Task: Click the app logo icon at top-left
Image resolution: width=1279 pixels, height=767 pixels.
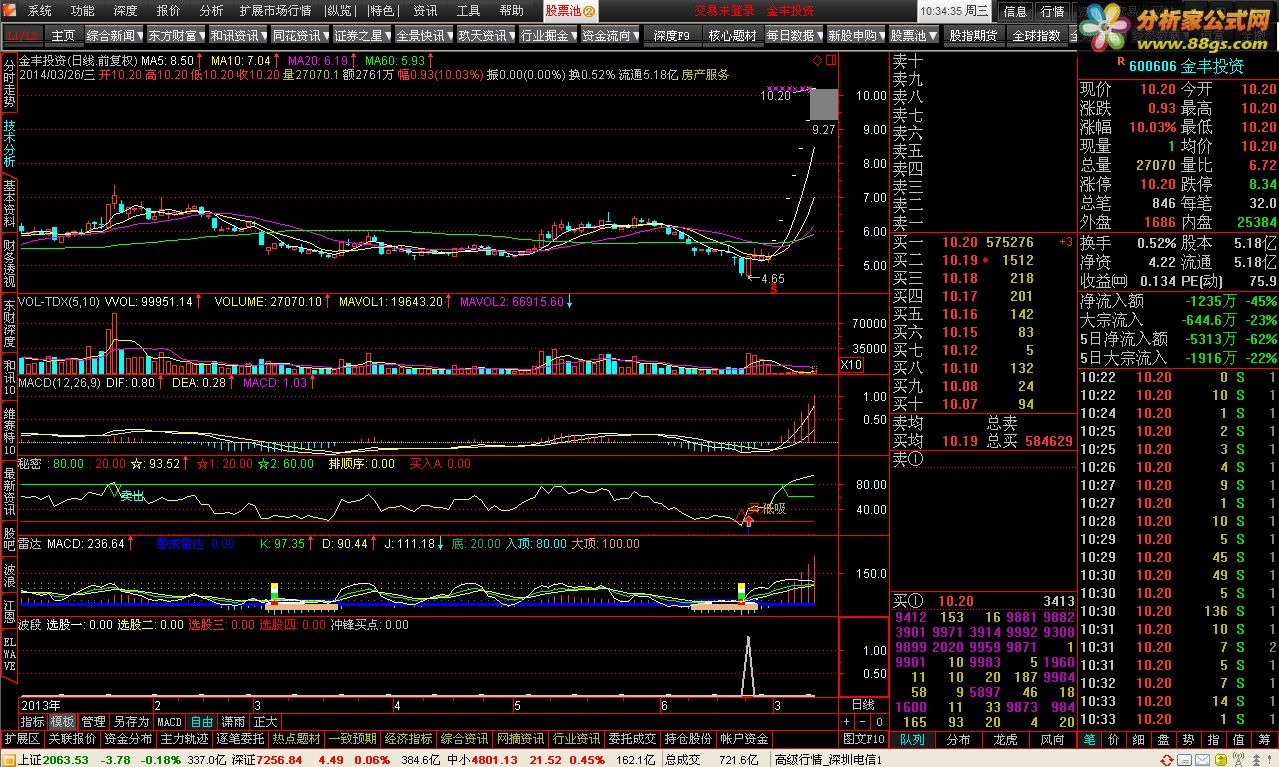Action: point(10,11)
